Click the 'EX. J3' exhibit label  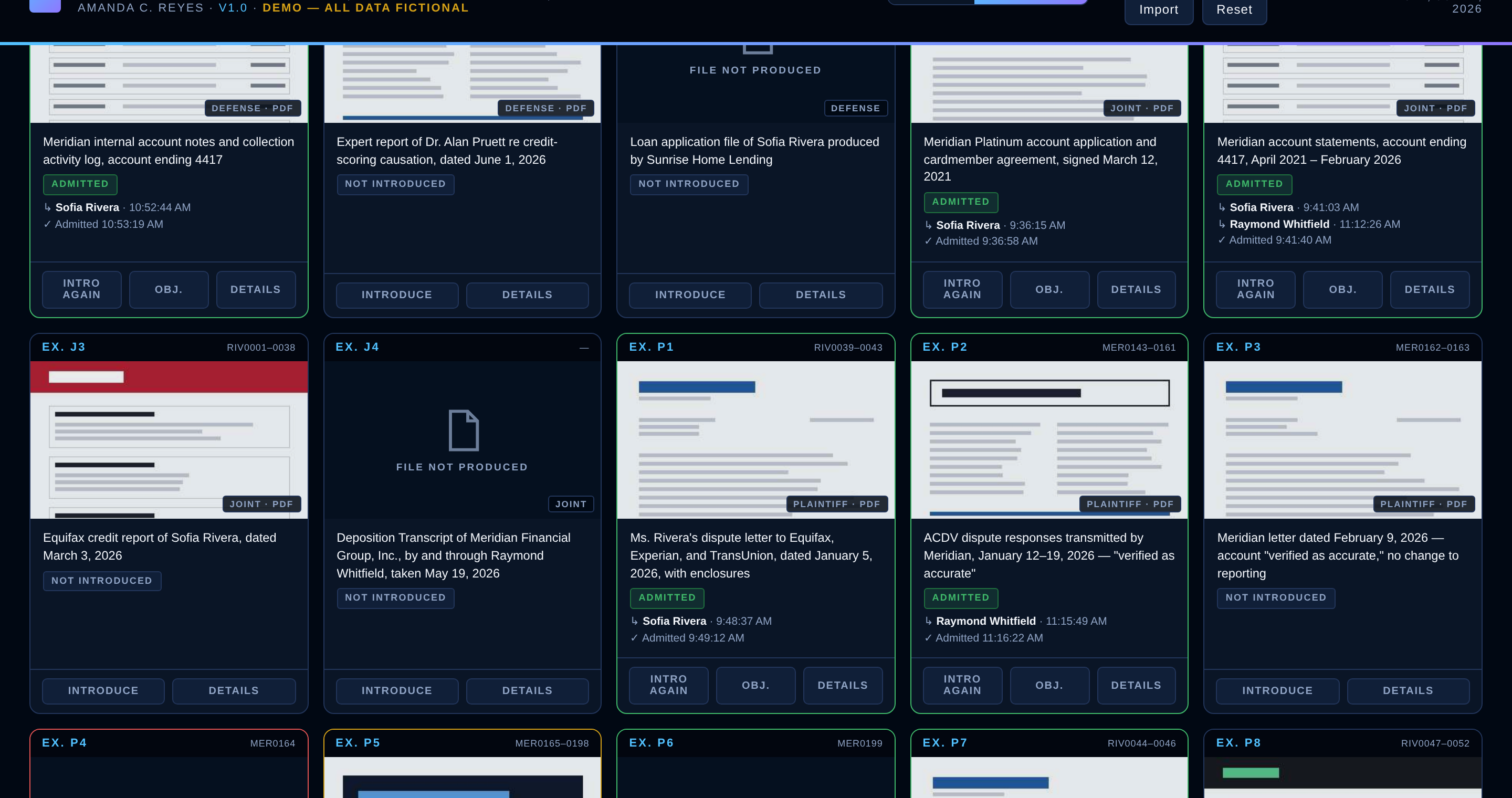pyautogui.click(x=64, y=347)
